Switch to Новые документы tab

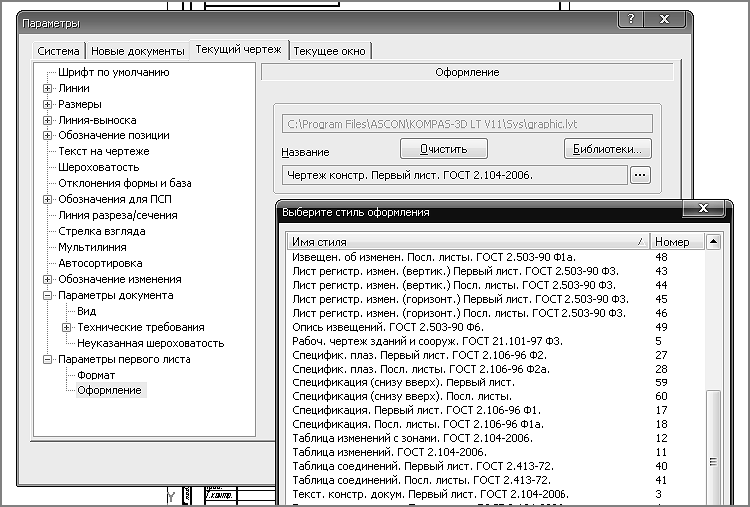click(138, 51)
